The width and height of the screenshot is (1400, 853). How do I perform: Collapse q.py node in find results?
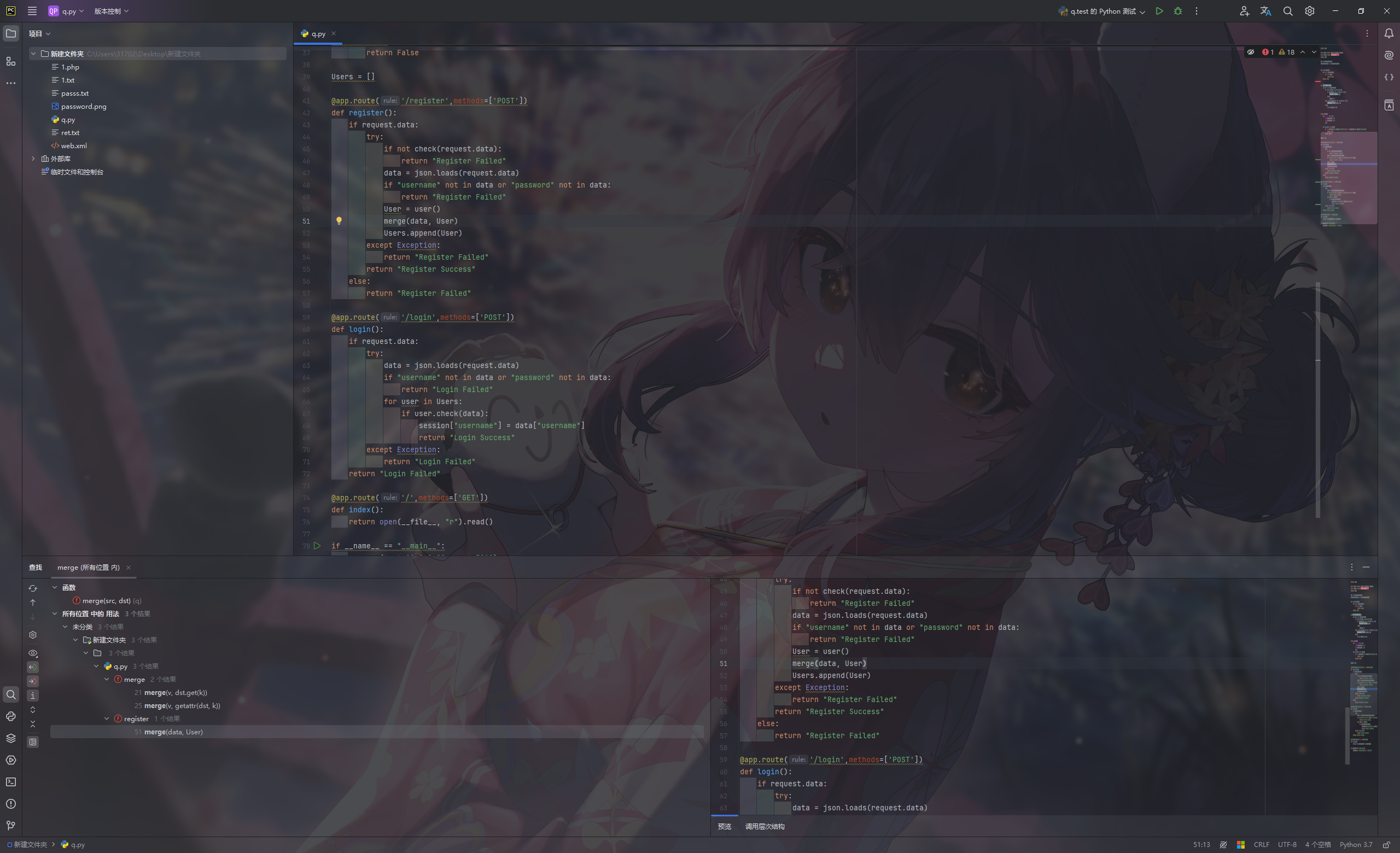click(97, 666)
